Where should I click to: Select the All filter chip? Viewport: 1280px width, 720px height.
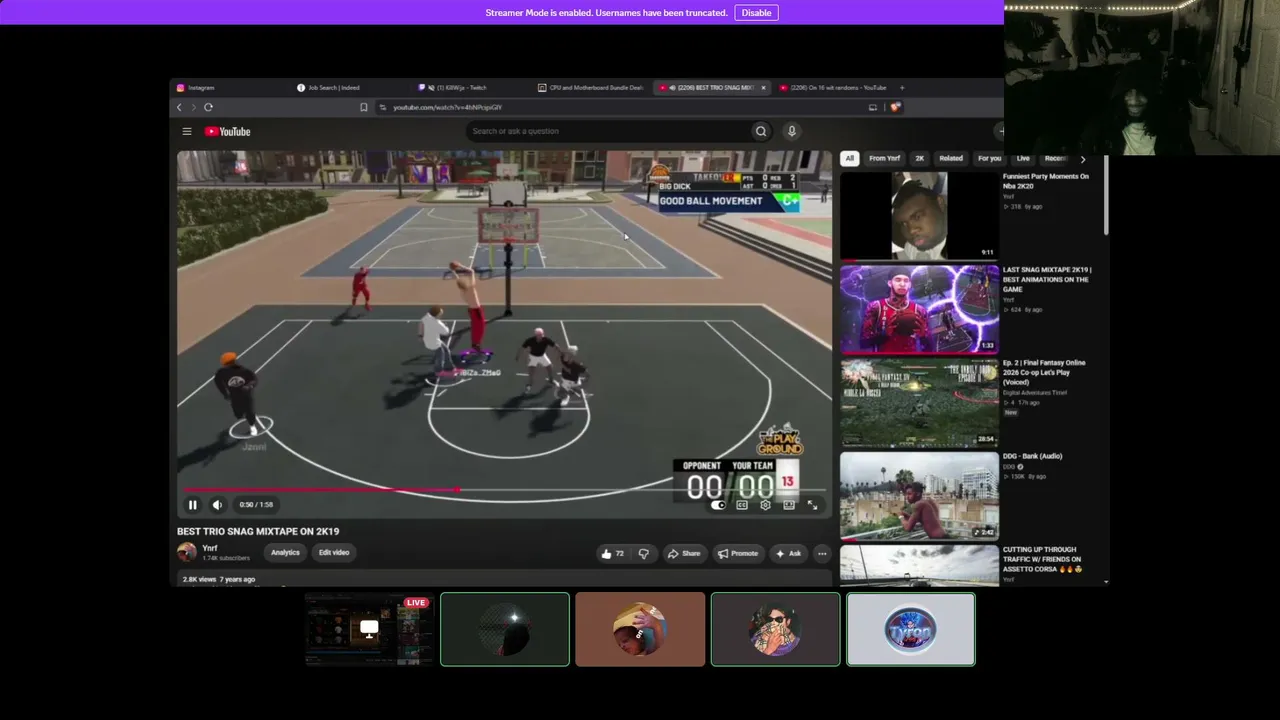tap(849, 158)
